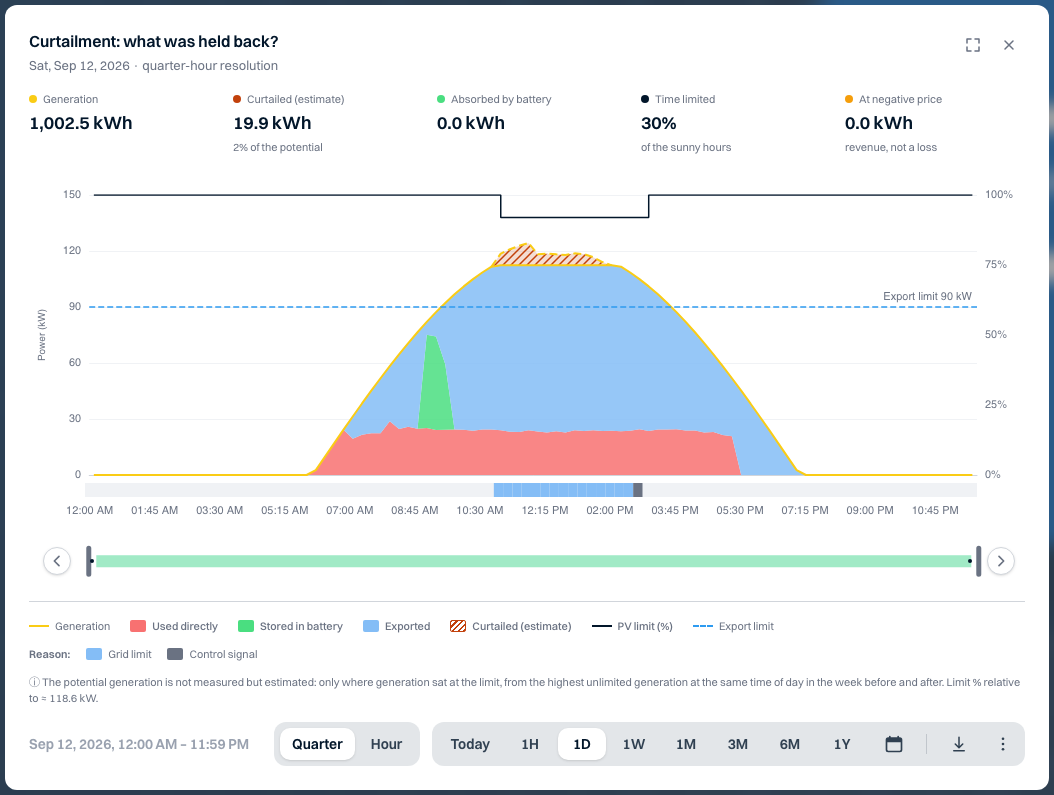Click the Time limited 30% value
Image resolution: width=1054 pixels, height=795 pixels.
click(x=659, y=124)
